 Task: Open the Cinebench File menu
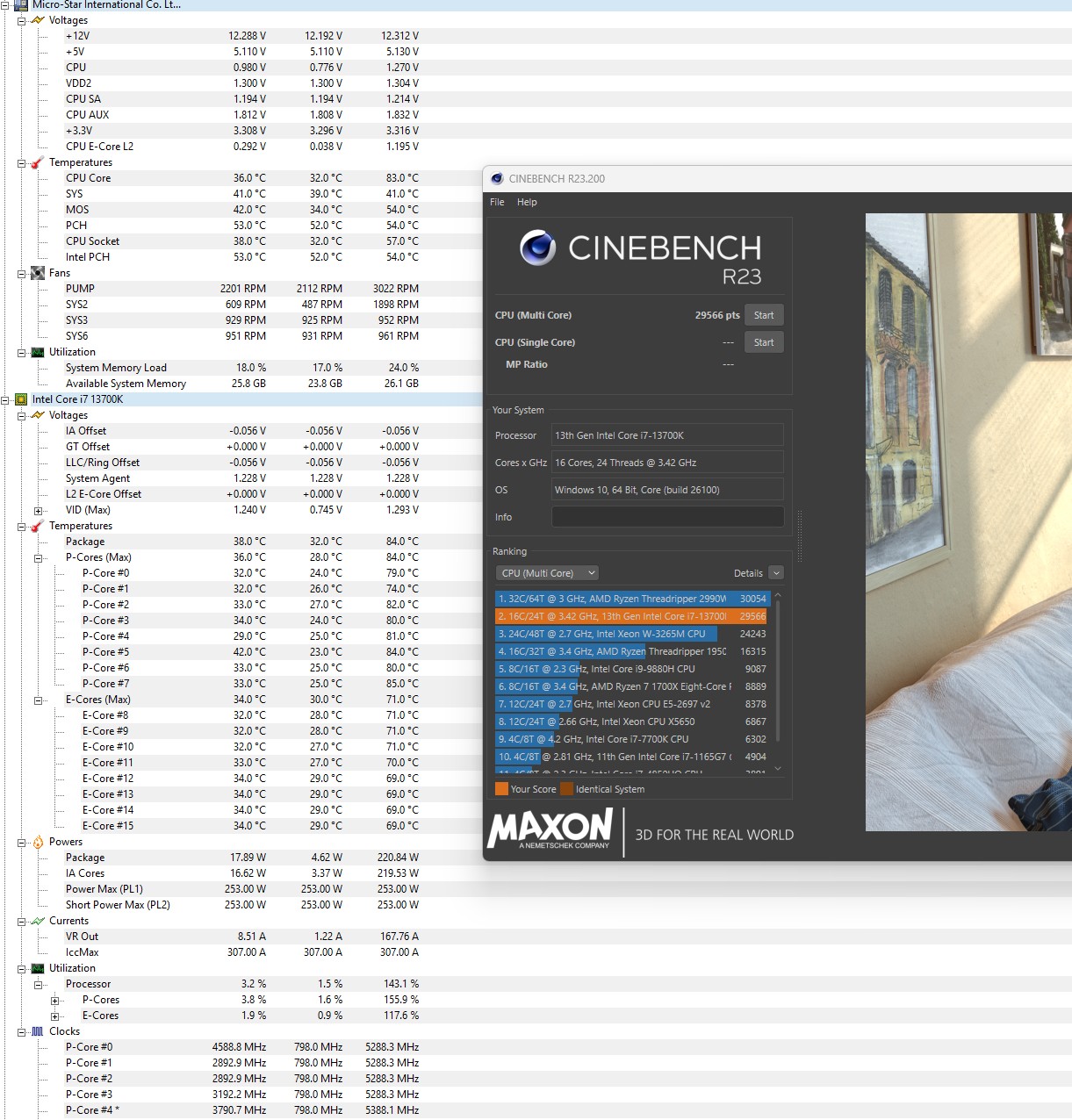click(497, 202)
